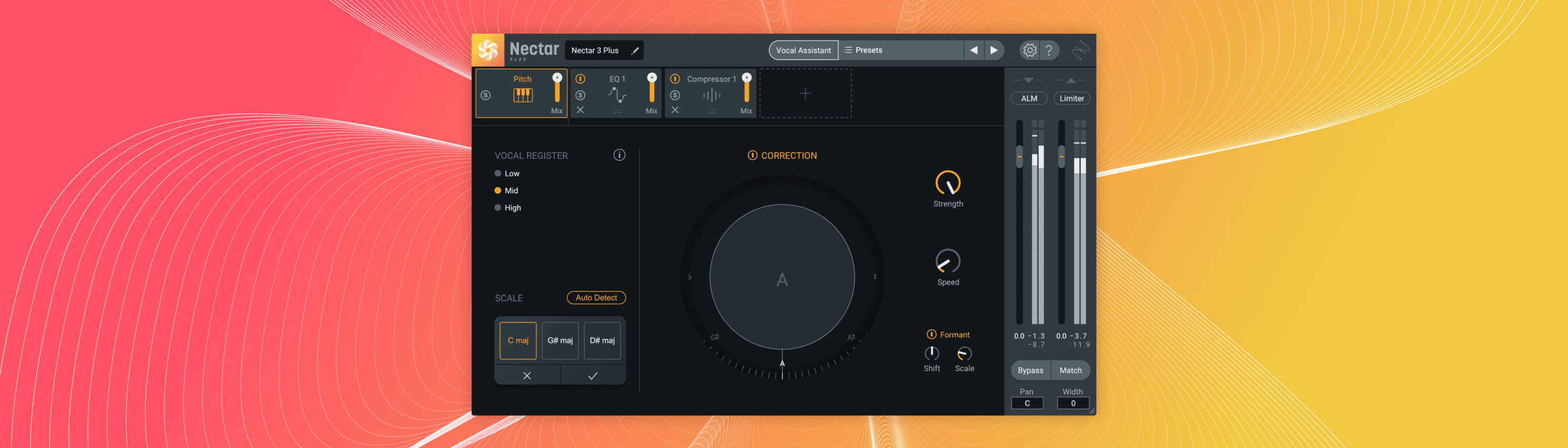Open help question mark icon
Image resolution: width=1568 pixels, height=448 pixels.
[1049, 51]
